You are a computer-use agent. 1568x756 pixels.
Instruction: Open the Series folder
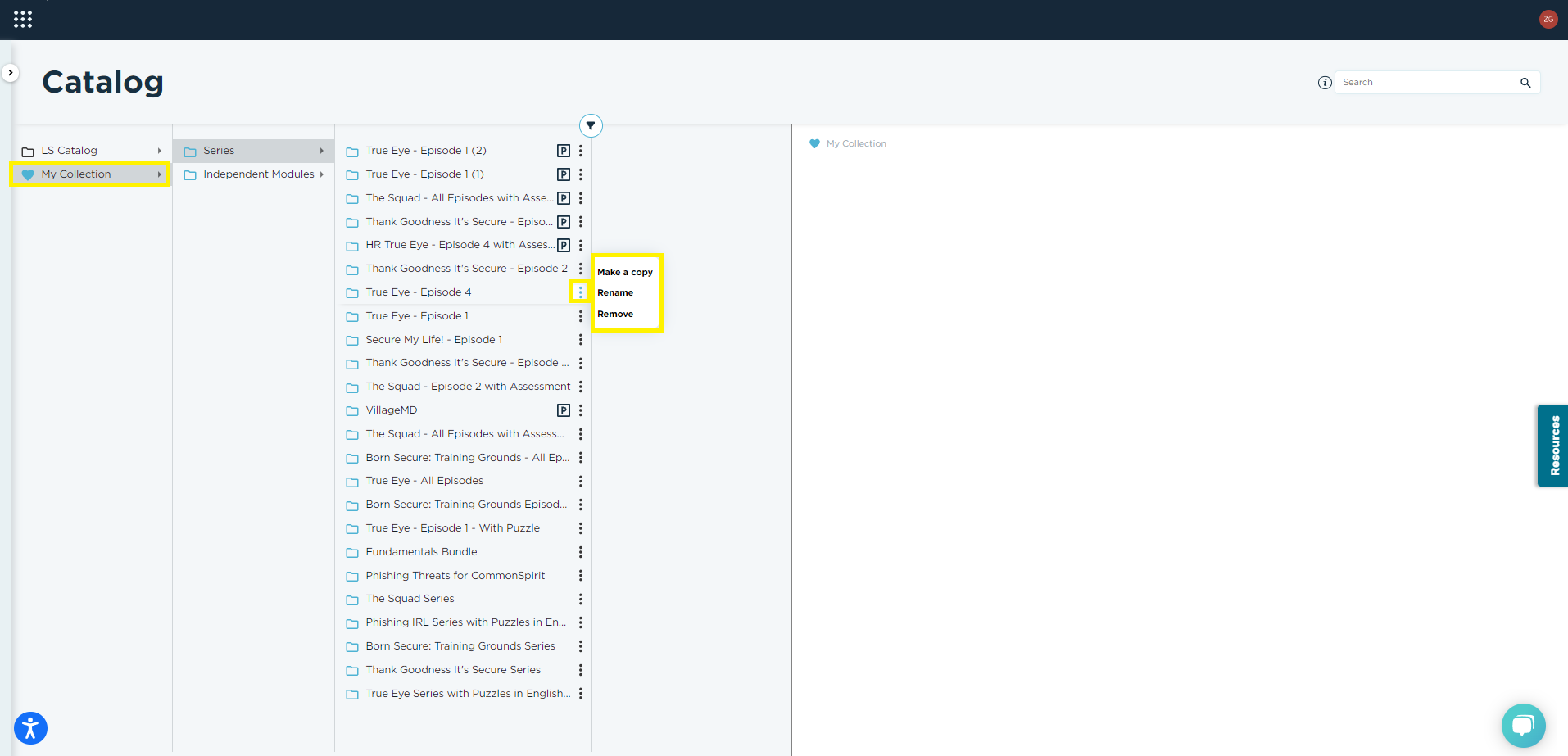click(x=219, y=151)
